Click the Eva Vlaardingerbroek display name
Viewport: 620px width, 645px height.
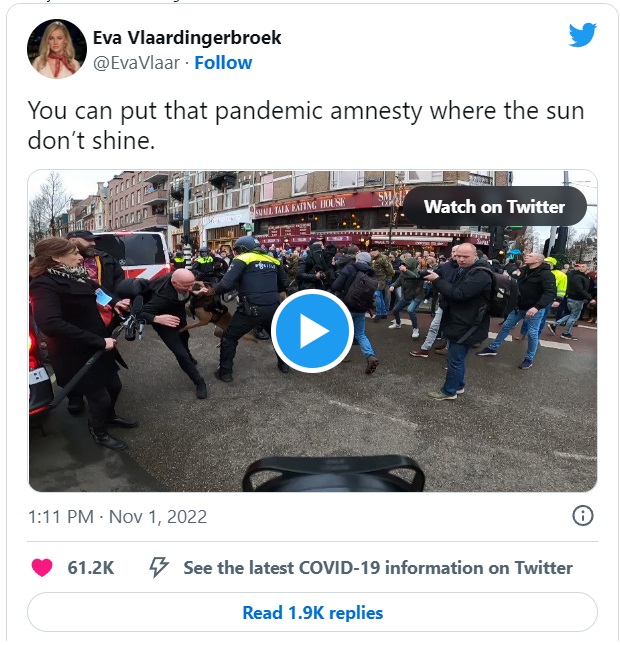pyautogui.click(x=187, y=38)
